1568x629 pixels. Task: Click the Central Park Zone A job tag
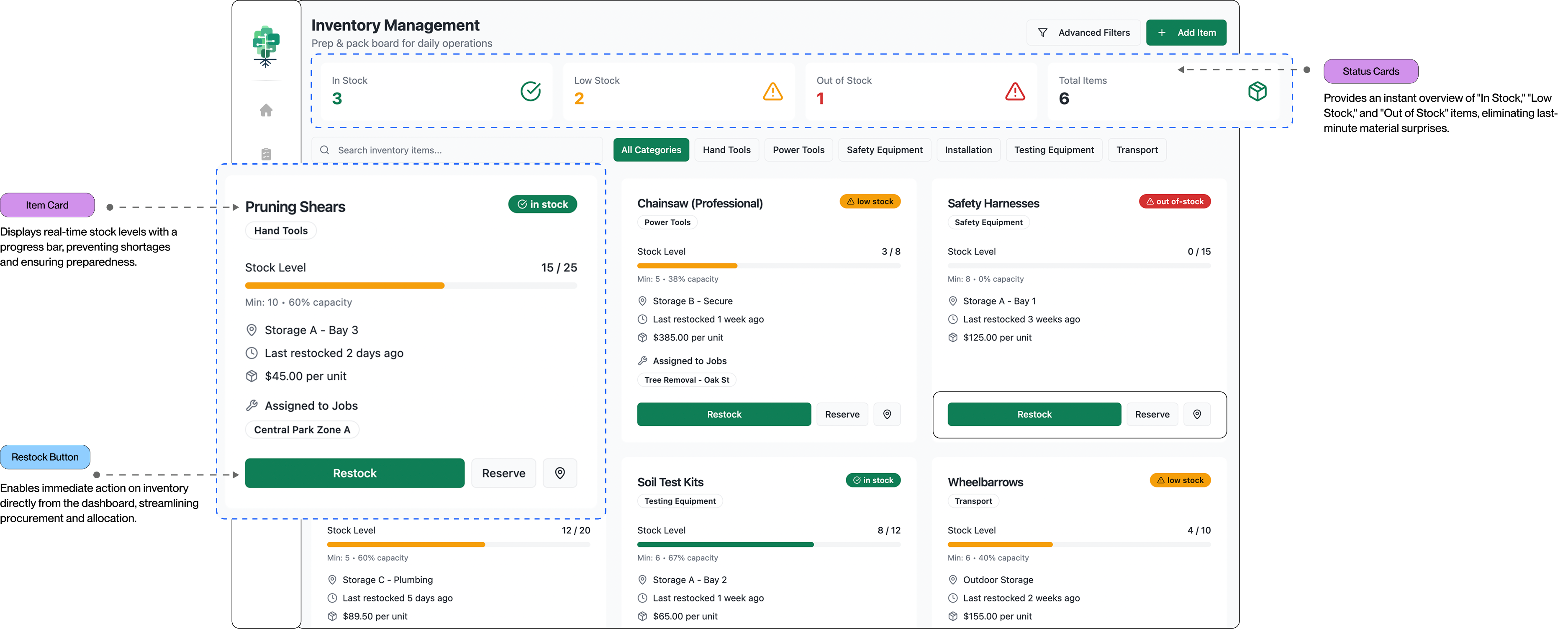coord(302,430)
